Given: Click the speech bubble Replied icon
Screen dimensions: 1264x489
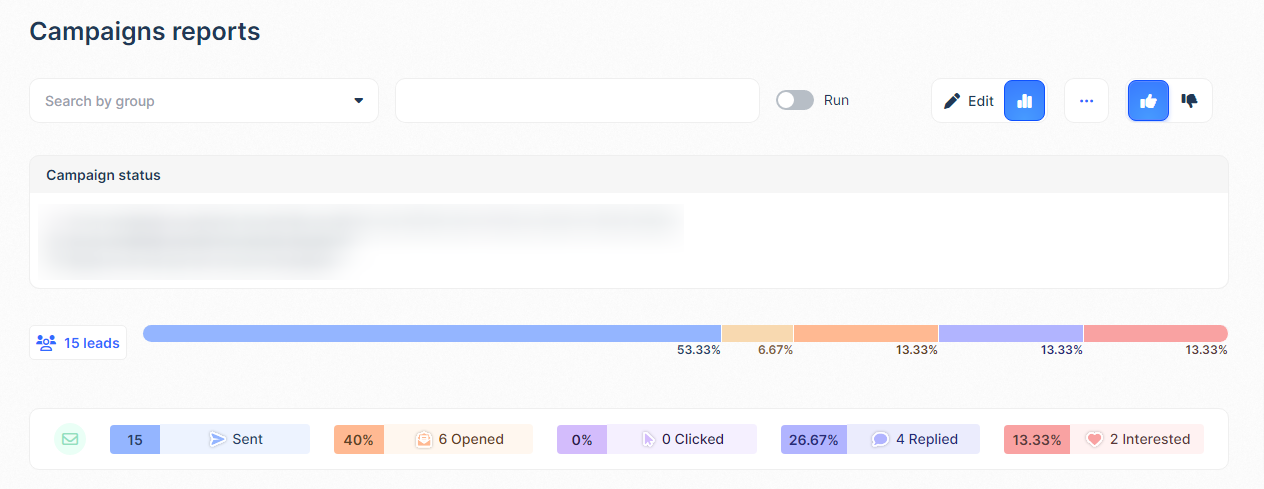Looking at the screenshot, I should tap(880, 439).
